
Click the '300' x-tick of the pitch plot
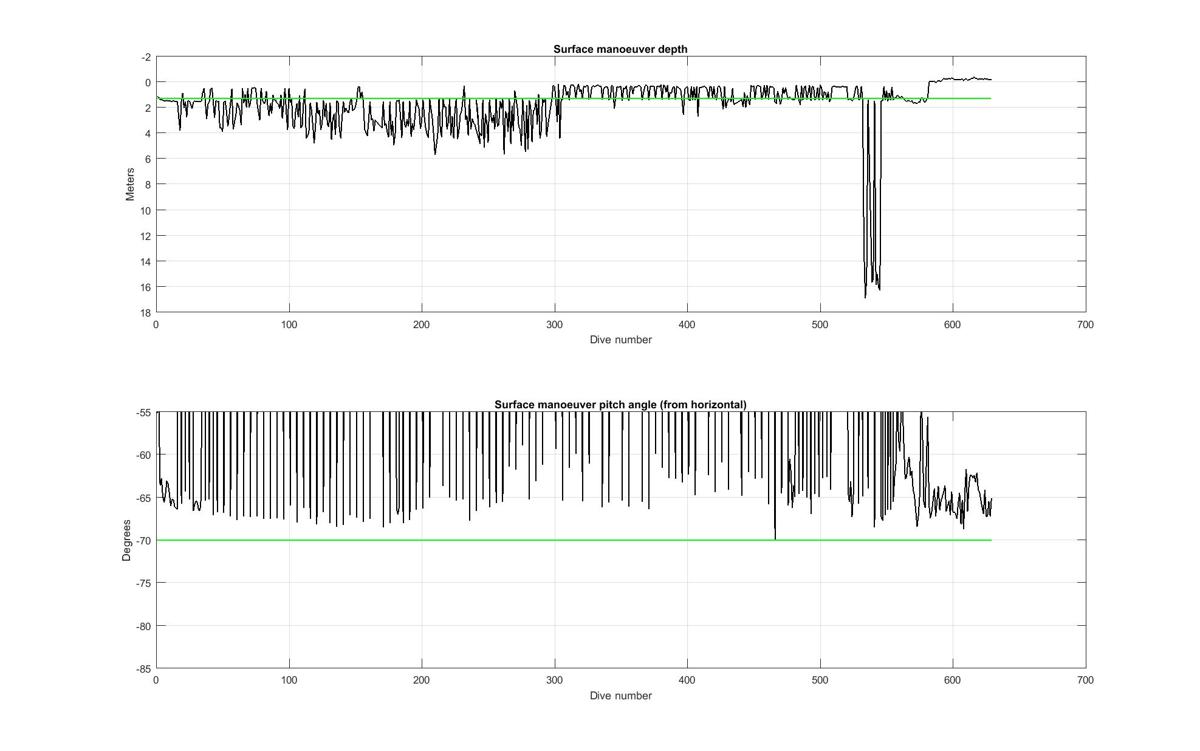coord(555,680)
